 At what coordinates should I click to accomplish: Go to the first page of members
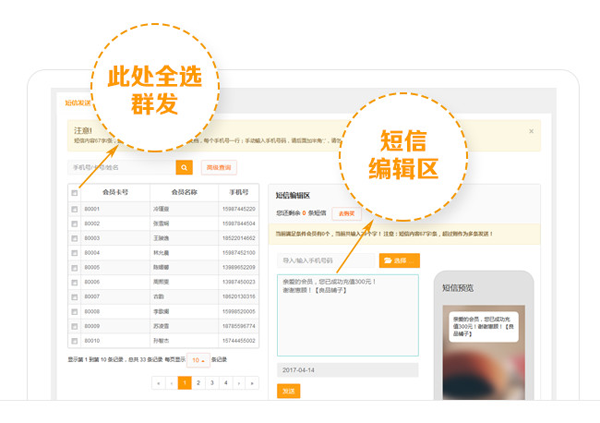click(x=159, y=383)
